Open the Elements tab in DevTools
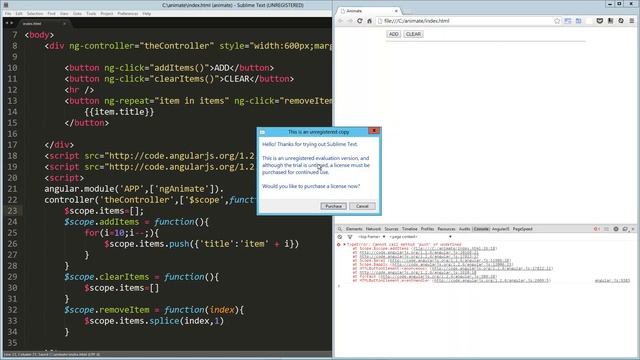This screenshot has height=360, width=640. click(354, 229)
